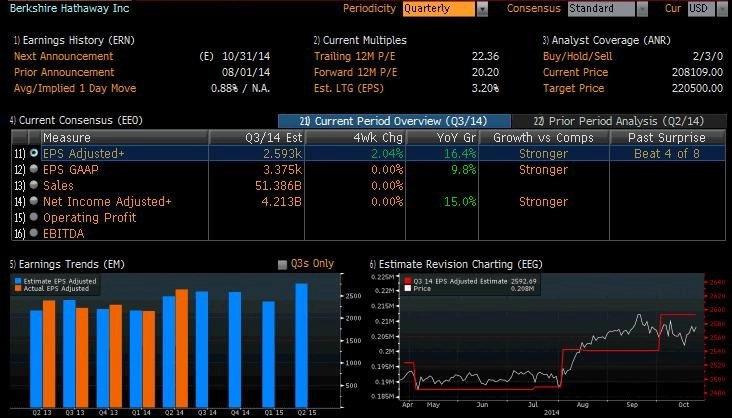Click the Trailing 12M P/E label

click(x=354, y=57)
